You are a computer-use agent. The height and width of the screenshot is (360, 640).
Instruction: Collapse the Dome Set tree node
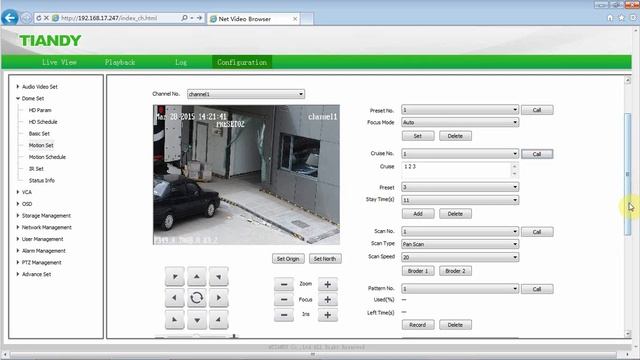tap(18, 98)
